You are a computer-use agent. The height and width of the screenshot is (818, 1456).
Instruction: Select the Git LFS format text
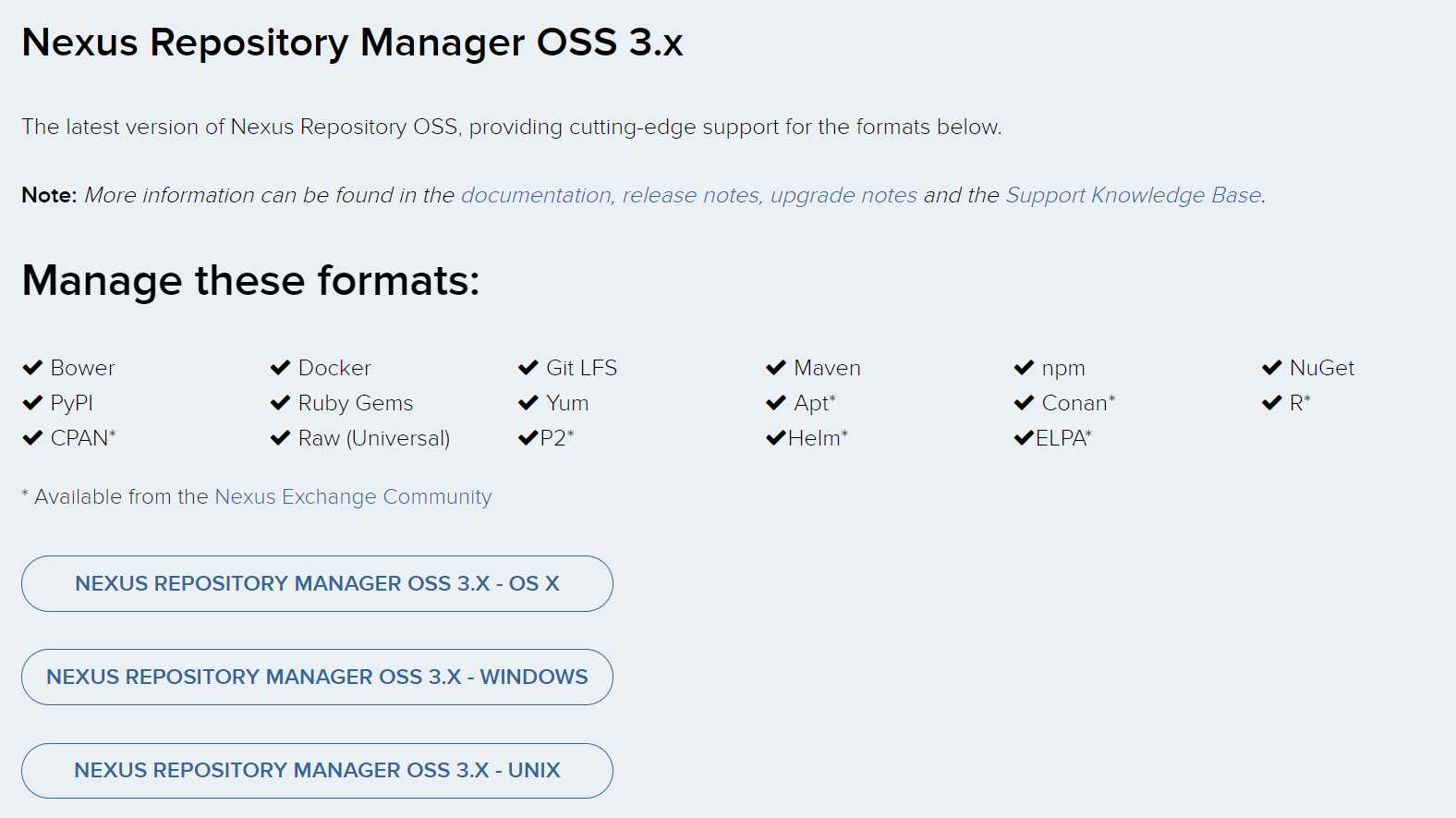click(x=582, y=368)
